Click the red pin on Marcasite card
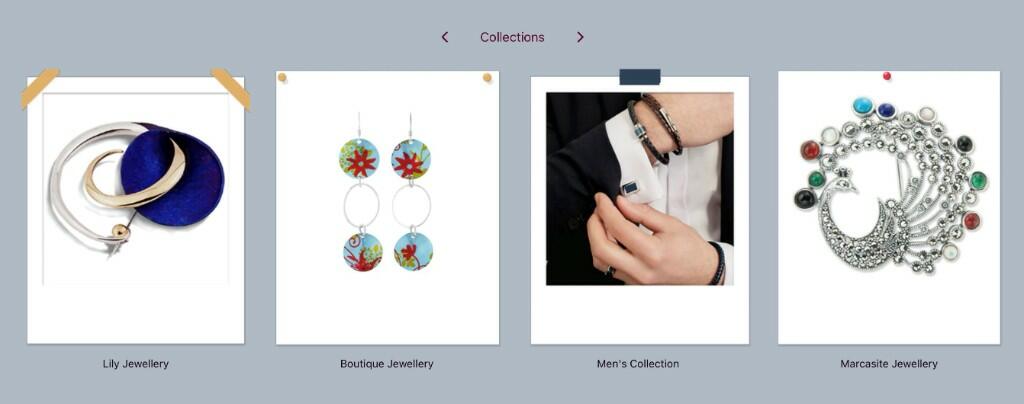Viewport: 1024px width, 404px height. tap(887, 76)
